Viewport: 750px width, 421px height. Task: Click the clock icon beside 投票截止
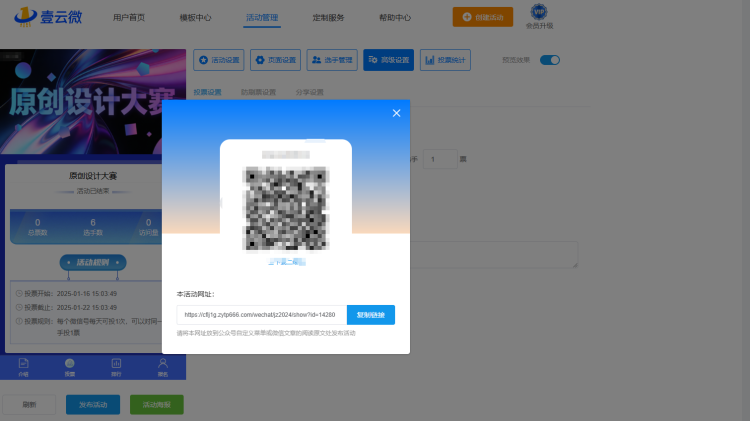point(19,307)
